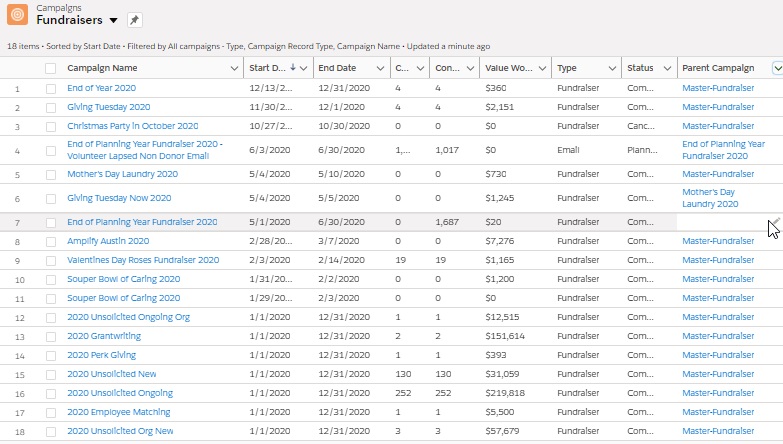Click the pencil edit icon in row 7
Screen dimensions: 783x444
[x=775, y=220]
